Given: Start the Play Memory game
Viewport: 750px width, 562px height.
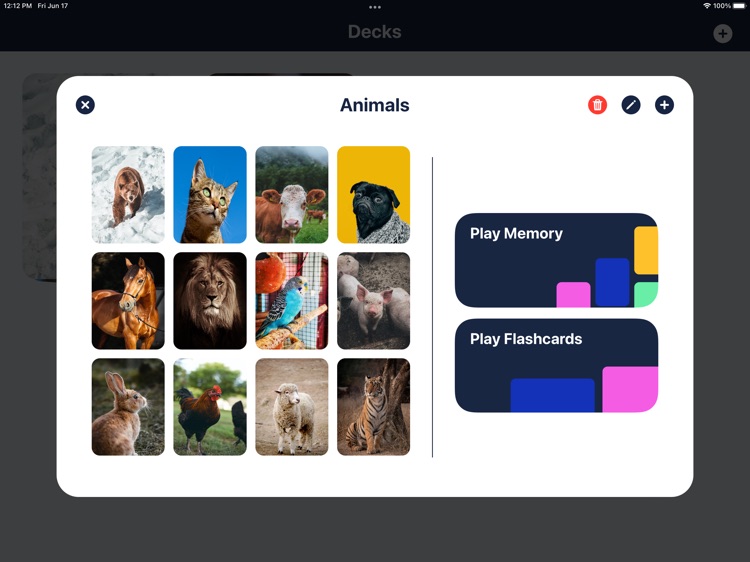Looking at the screenshot, I should [556, 260].
